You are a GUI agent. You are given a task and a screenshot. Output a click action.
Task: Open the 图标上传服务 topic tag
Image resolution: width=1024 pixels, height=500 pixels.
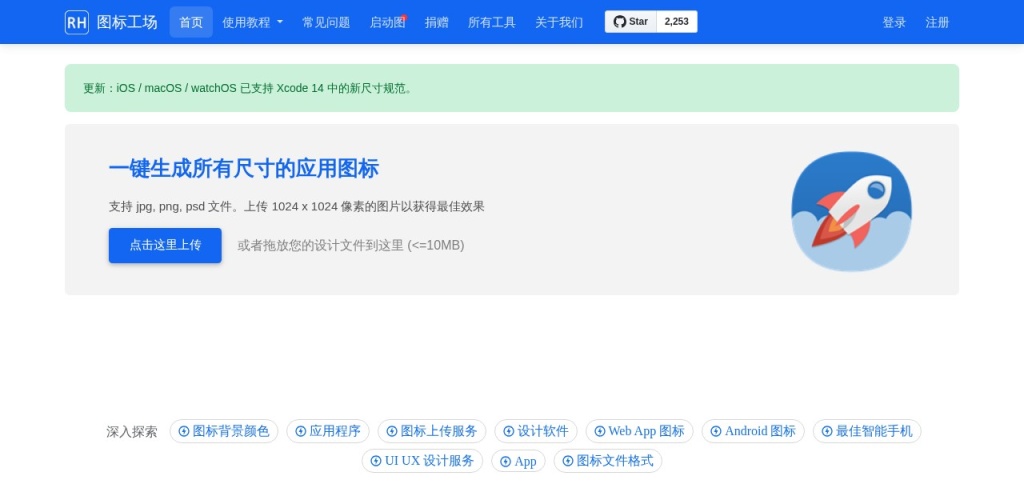[x=432, y=431]
